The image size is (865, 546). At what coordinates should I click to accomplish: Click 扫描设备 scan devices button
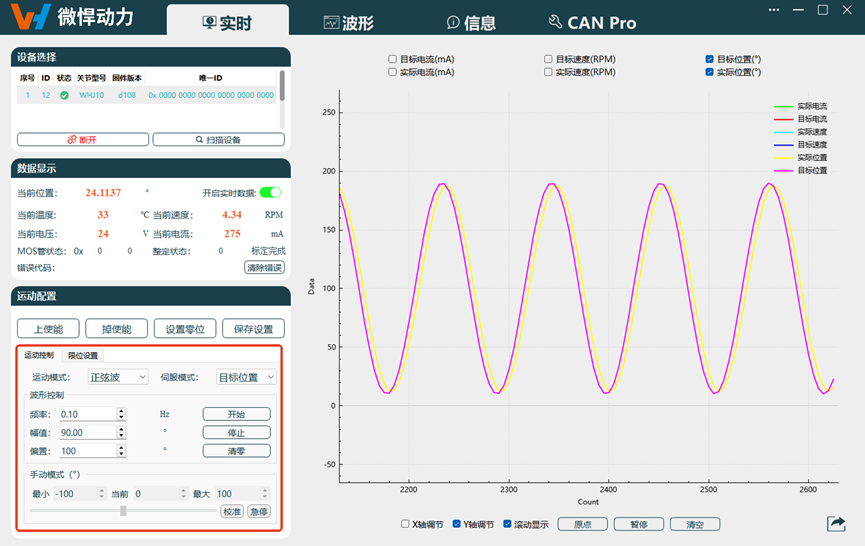point(218,139)
